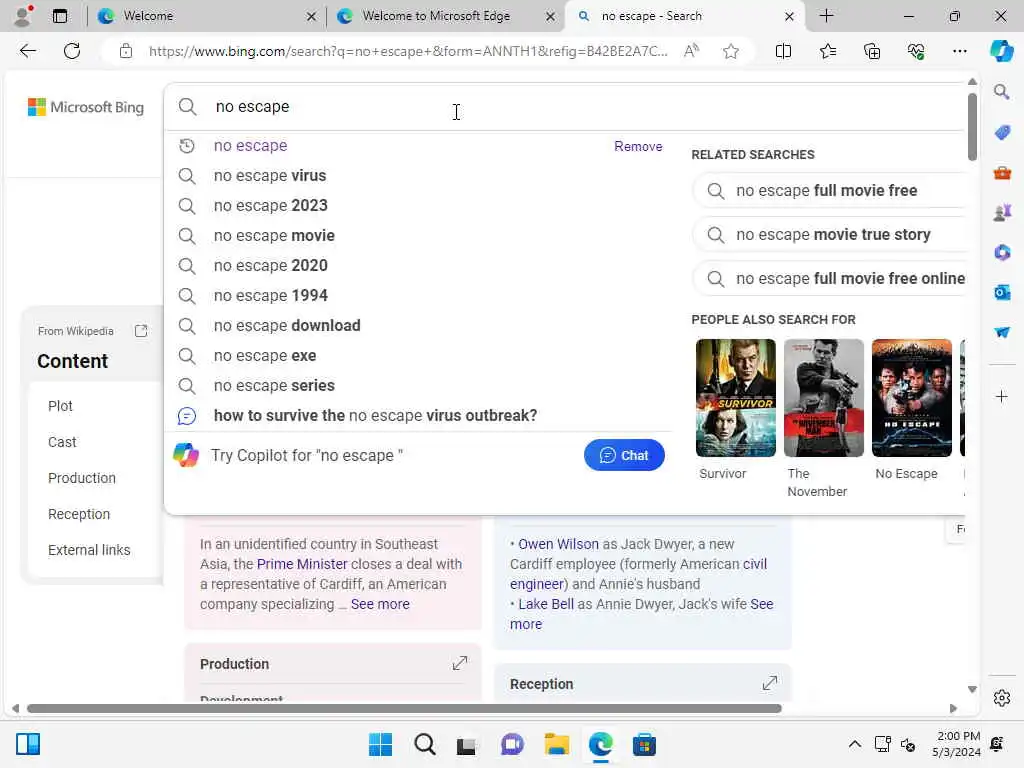Add this page to favorites star
Screen dimensions: 1024x768
731,51
